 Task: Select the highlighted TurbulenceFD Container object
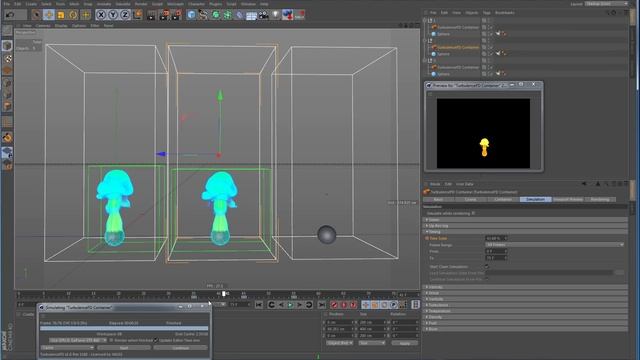coord(458,47)
